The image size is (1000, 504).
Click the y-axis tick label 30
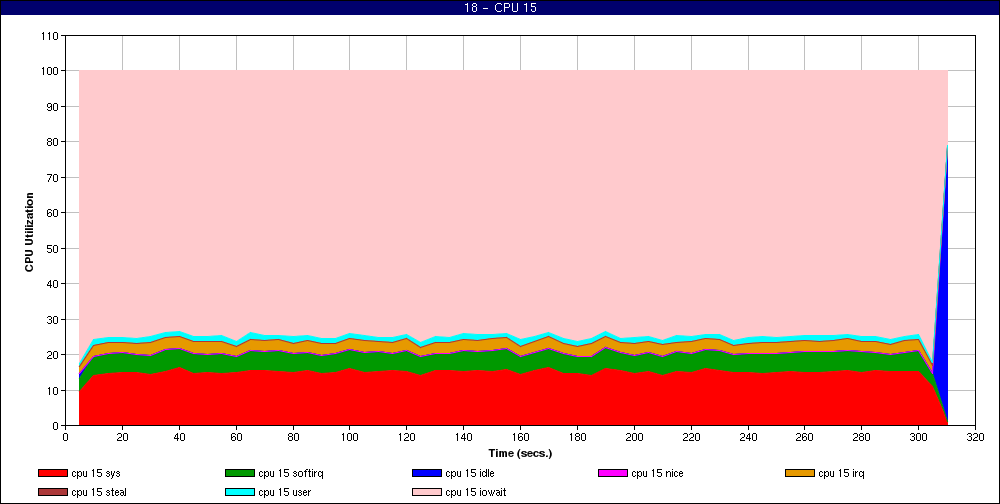(x=53, y=319)
